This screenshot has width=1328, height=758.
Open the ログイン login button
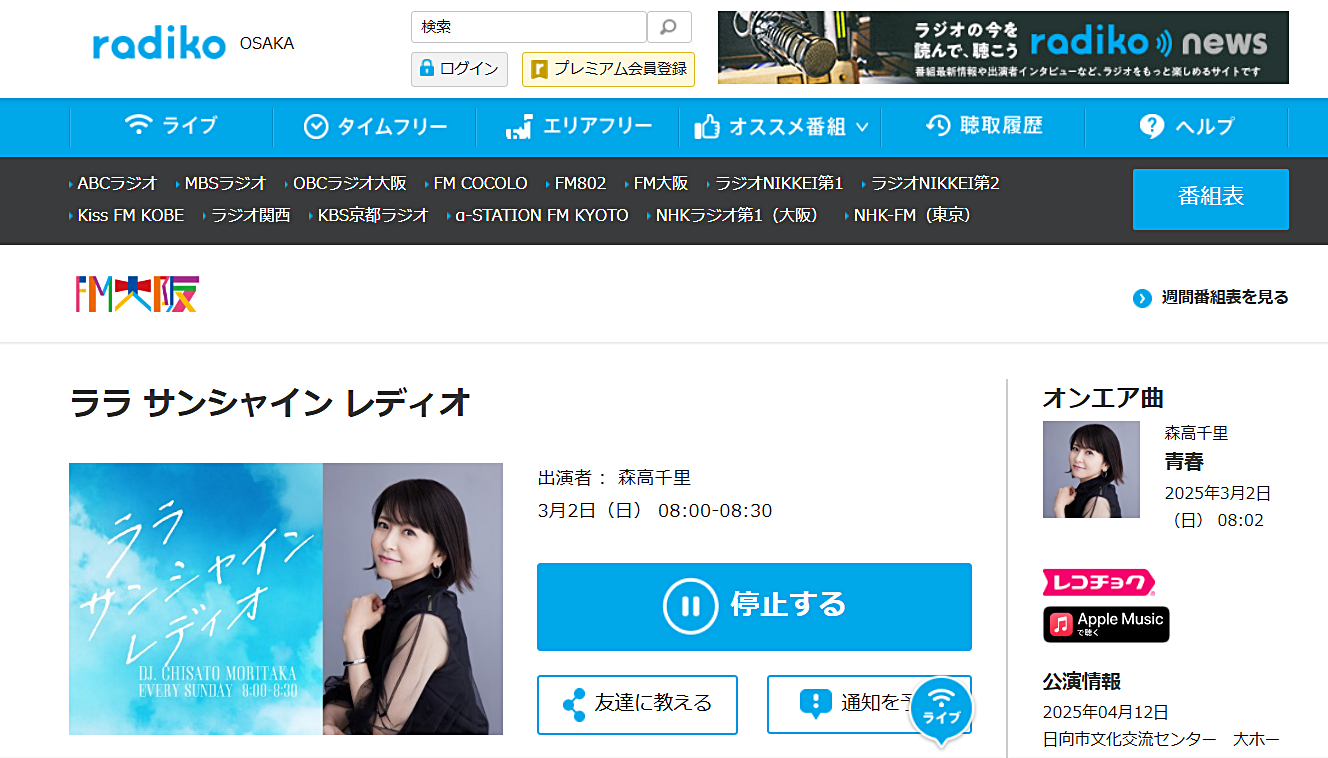pos(459,69)
